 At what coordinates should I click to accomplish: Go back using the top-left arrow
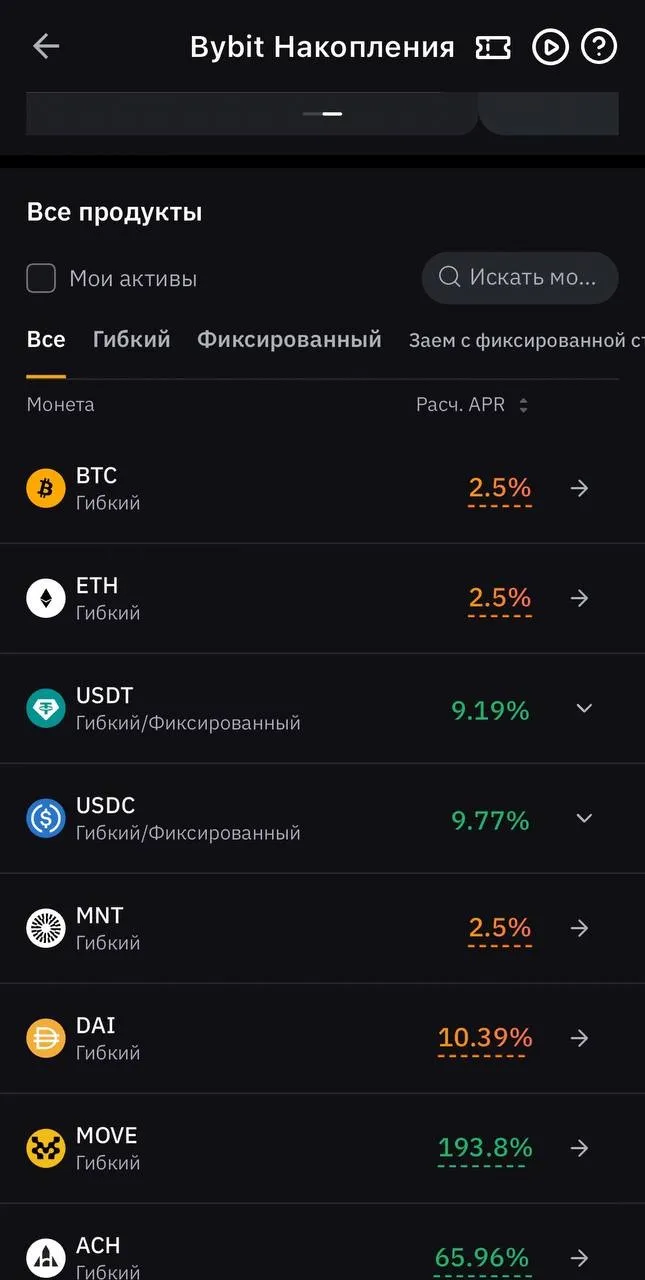46,46
